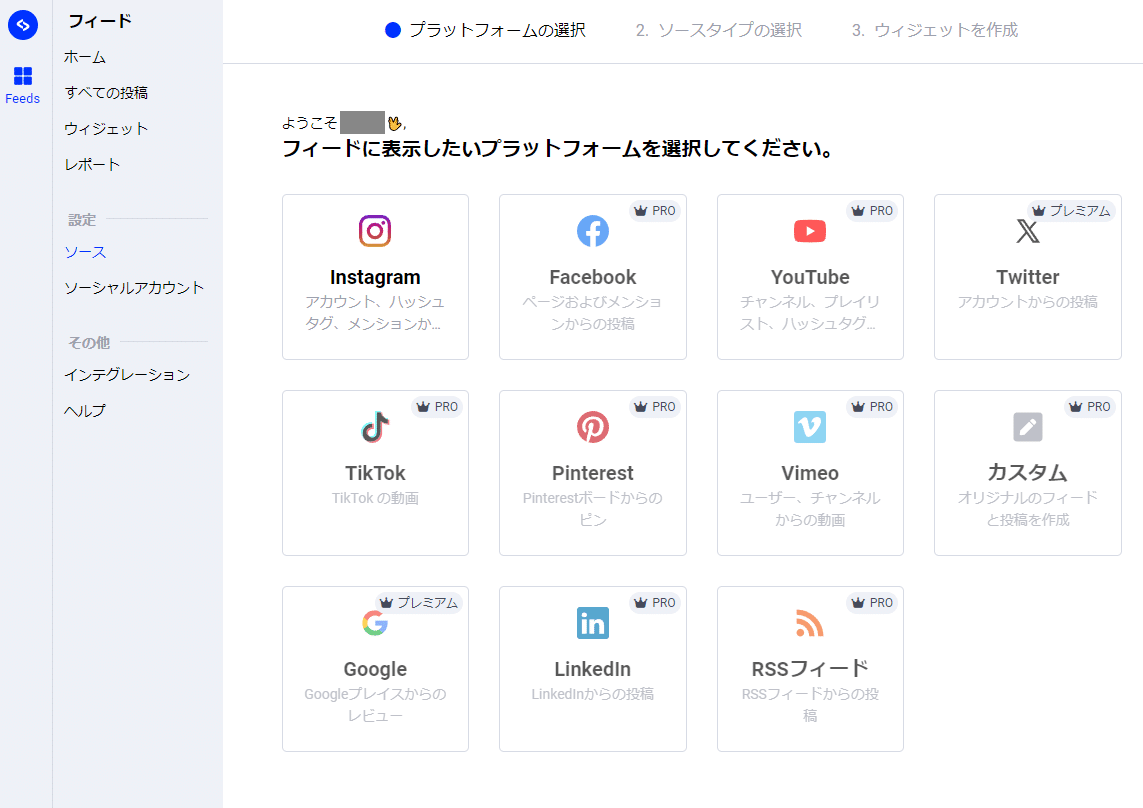Click the PRO badge on LinkedIn card
This screenshot has width=1143, height=808.
coord(655,603)
